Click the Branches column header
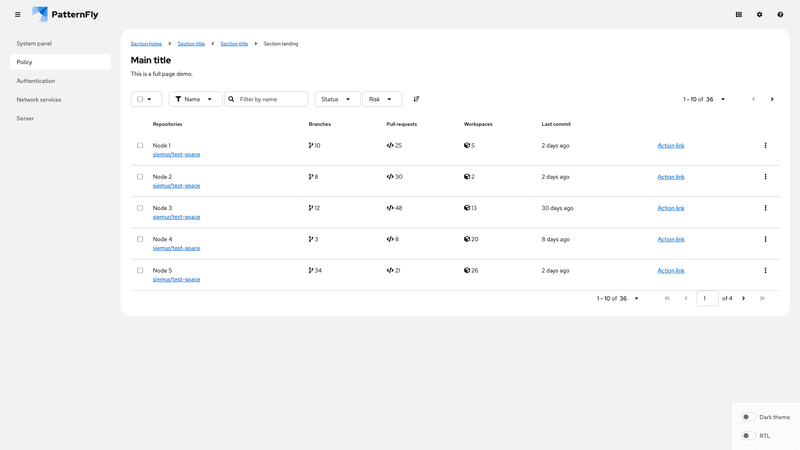 point(320,124)
